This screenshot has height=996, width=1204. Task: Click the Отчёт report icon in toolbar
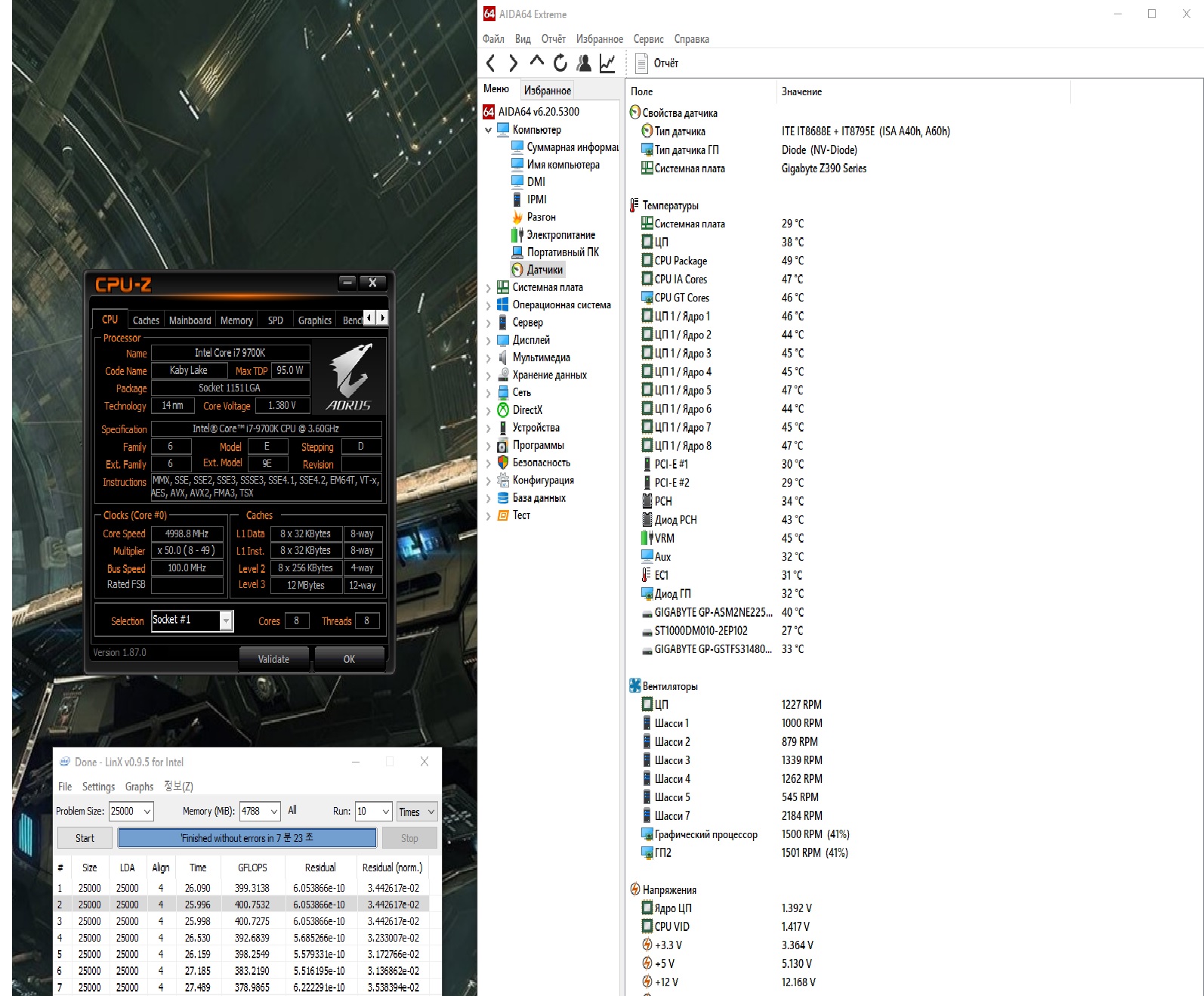click(641, 63)
